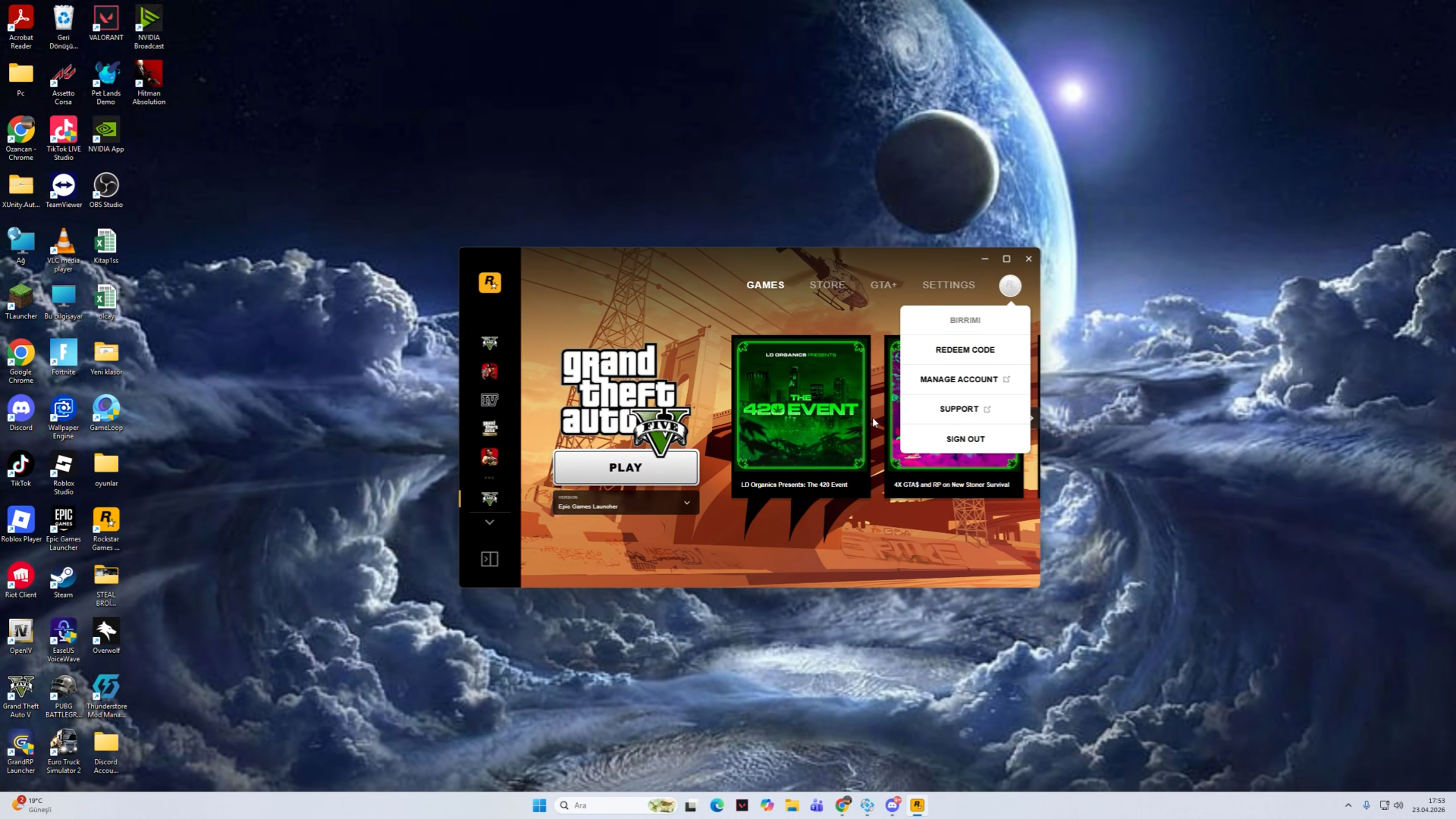The image size is (1456, 819).
Task: Select VLC media player desktop icon
Action: click(64, 250)
